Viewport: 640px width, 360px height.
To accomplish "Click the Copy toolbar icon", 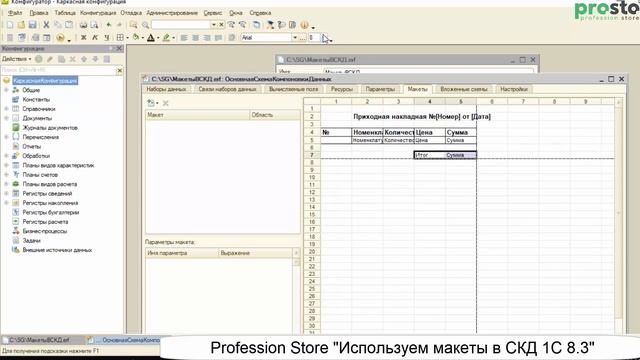I will (58, 25).
